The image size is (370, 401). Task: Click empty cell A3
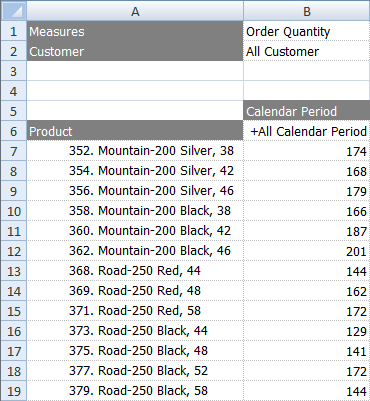(135, 71)
